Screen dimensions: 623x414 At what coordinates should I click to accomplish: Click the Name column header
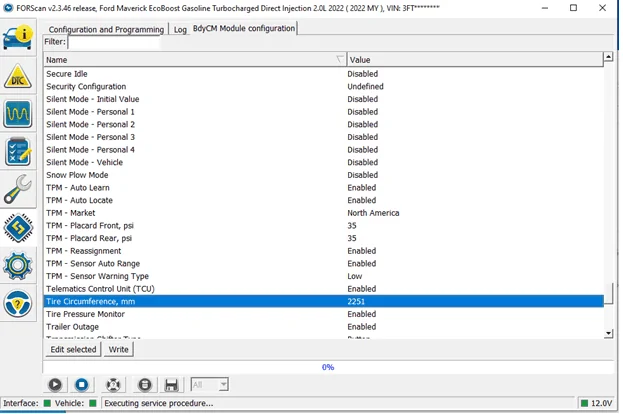pos(195,60)
